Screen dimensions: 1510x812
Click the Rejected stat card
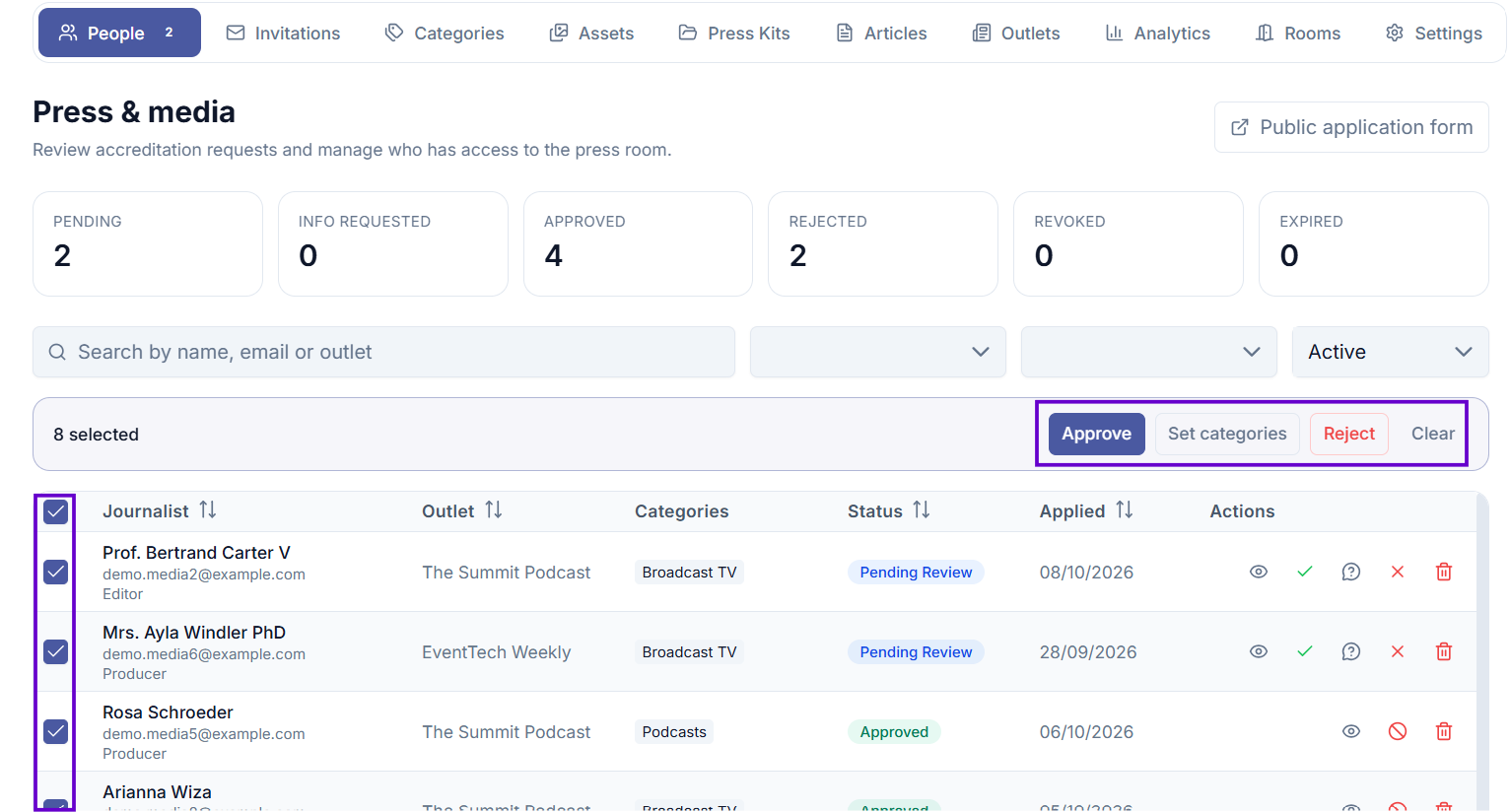[883, 243]
